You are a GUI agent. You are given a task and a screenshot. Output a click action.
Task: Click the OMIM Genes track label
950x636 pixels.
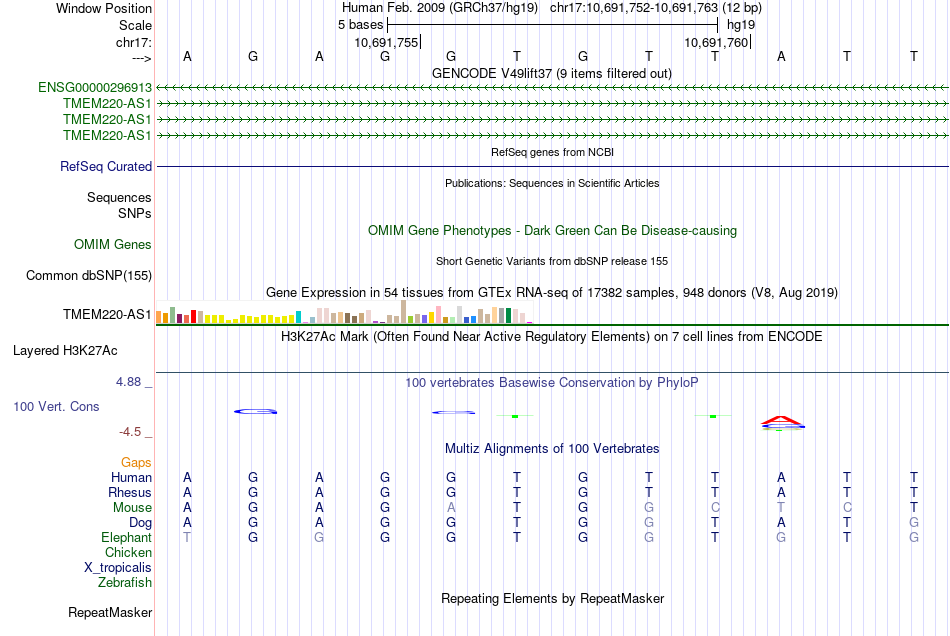point(113,244)
